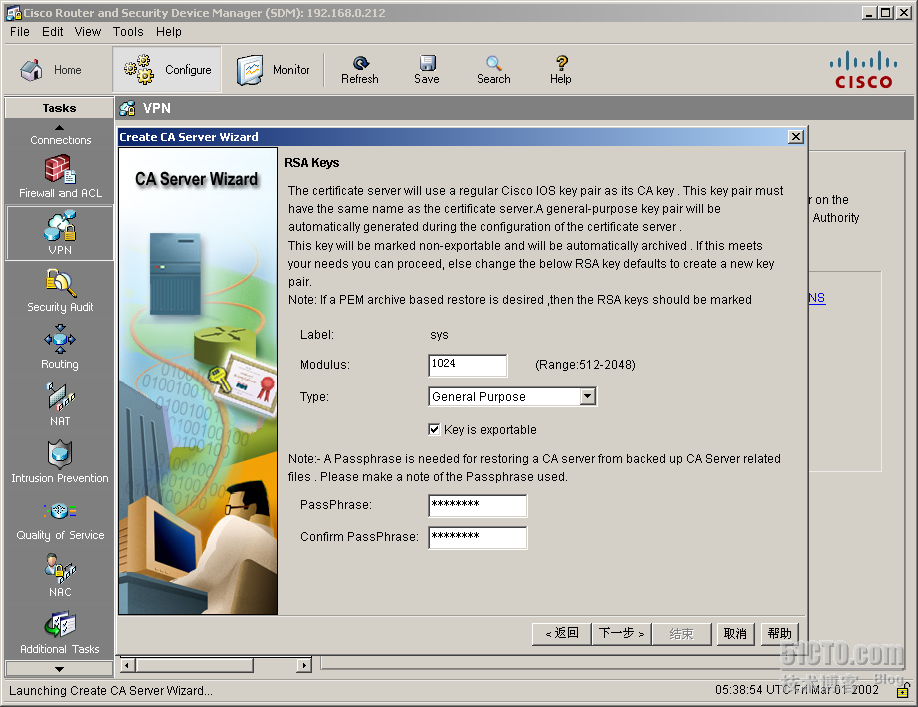918x707 pixels.
Task: Open Quality of Service task
Action: click(x=60, y=519)
